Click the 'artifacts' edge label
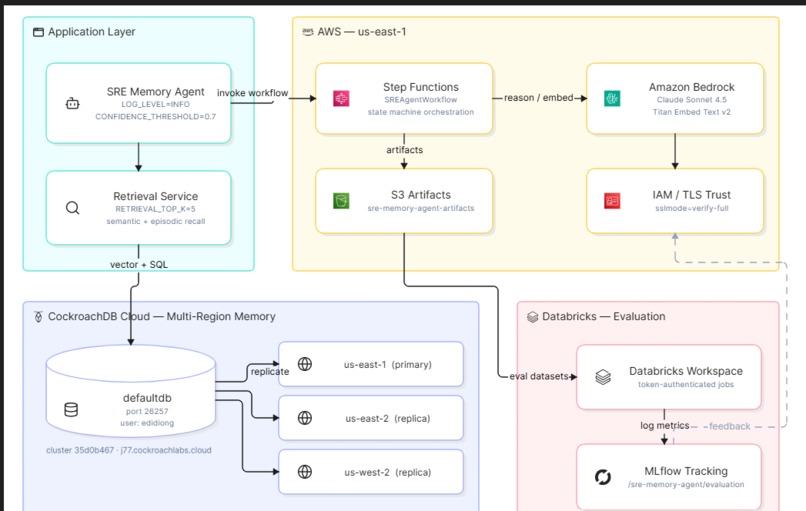The width and height of the screenshot is (806, 511). (405, 150)
